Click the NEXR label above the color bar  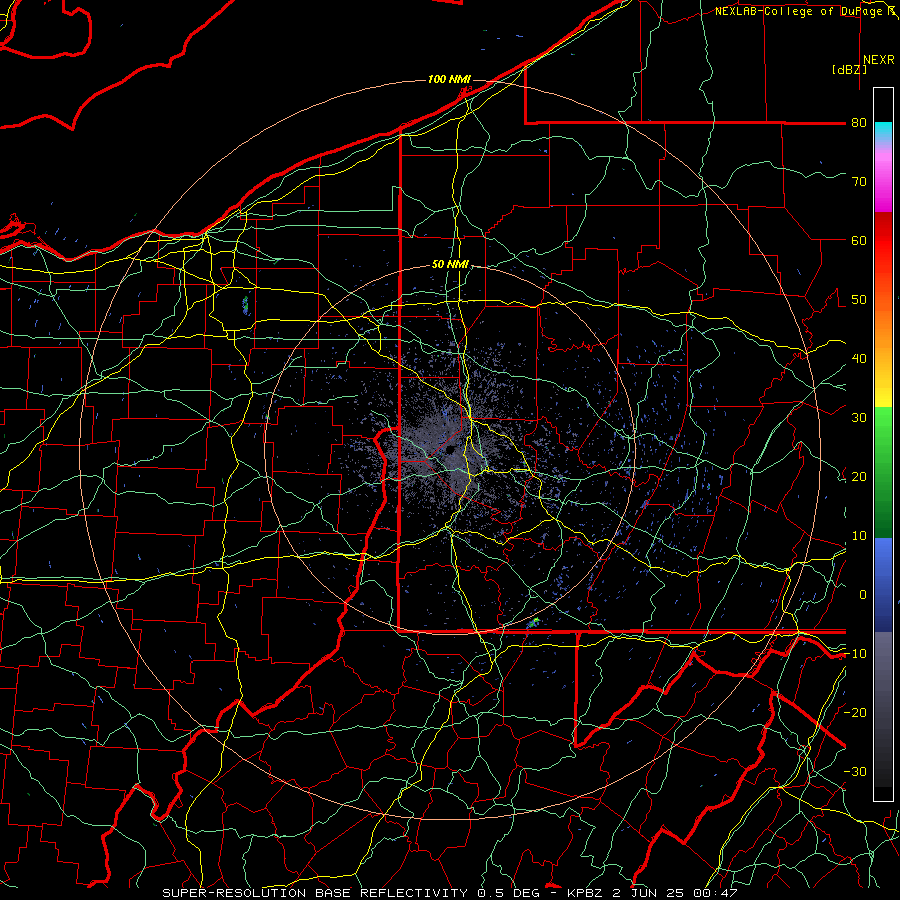(x=878, y=59)
